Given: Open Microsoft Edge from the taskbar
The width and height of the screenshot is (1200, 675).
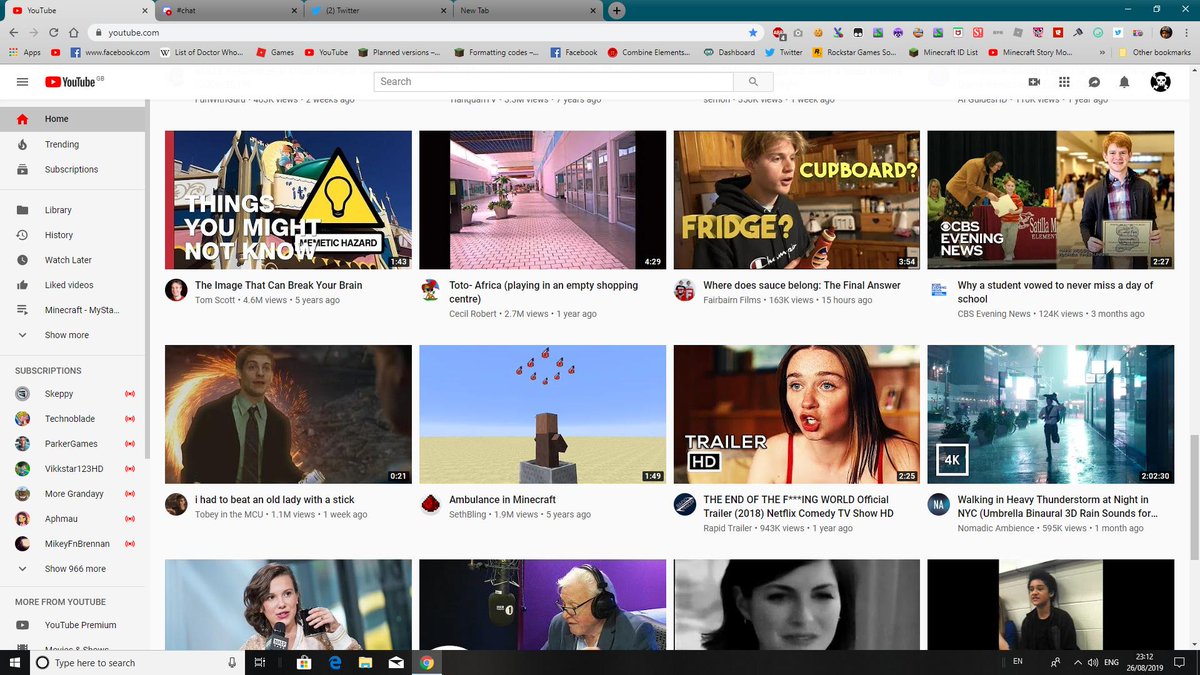Looking at the screenshot, I should [x=337, y=662].
